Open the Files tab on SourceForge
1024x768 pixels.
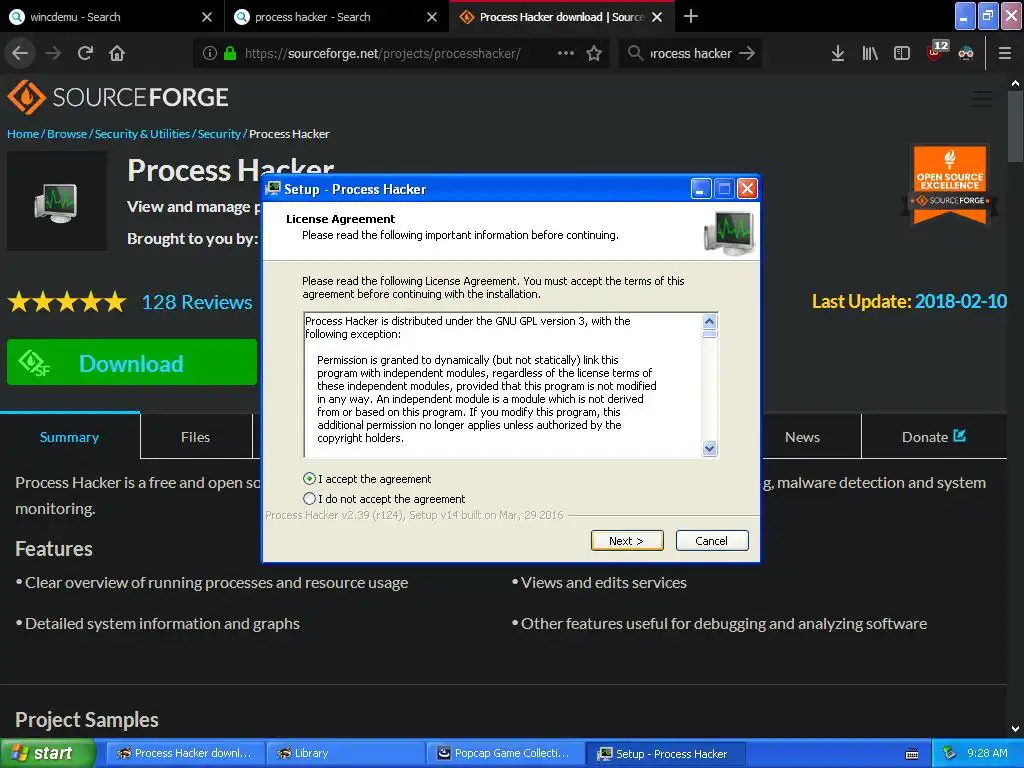[195, 437]
